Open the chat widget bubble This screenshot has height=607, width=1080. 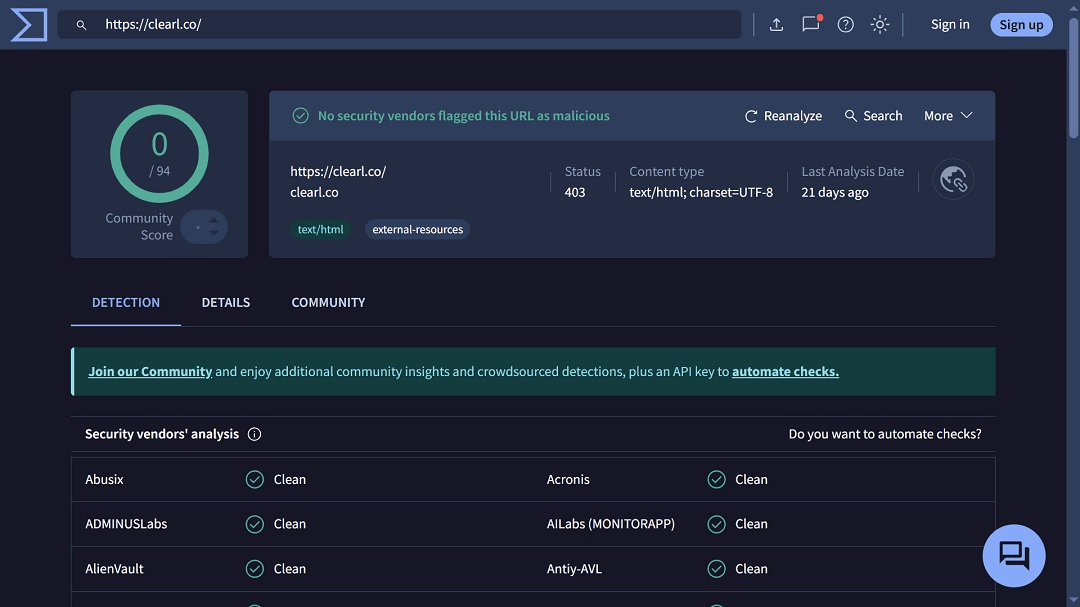click(x=1014, y=555)
